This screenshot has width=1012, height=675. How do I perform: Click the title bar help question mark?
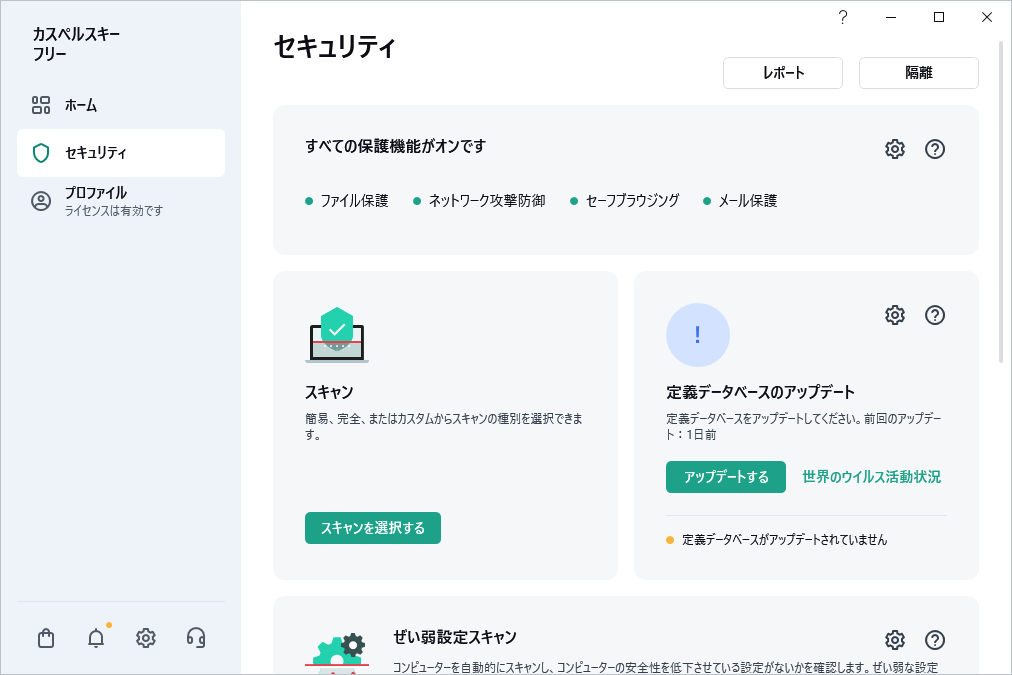click(843, 17)
